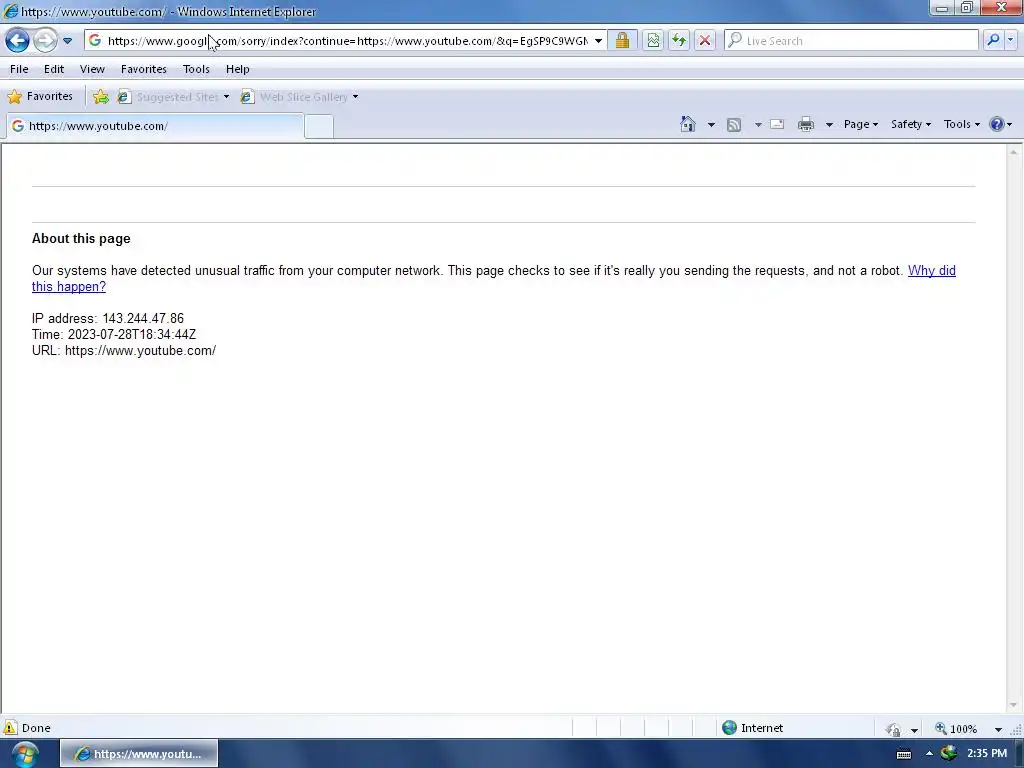Click the status bar warning icon
Viewport: 1024px width, 768px height.
(10, 728)
